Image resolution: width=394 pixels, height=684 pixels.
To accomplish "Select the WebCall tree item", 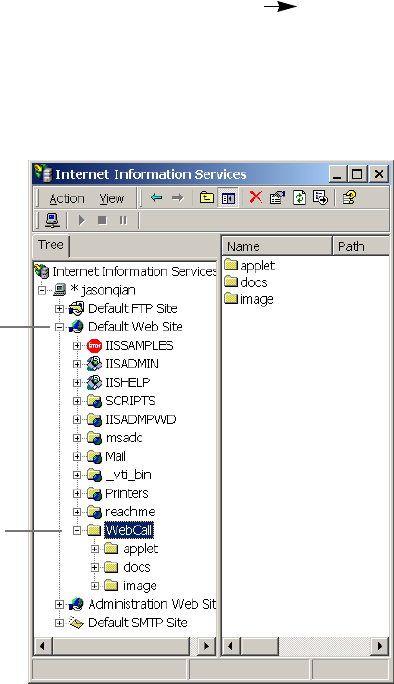I will [x=129, y=530].
